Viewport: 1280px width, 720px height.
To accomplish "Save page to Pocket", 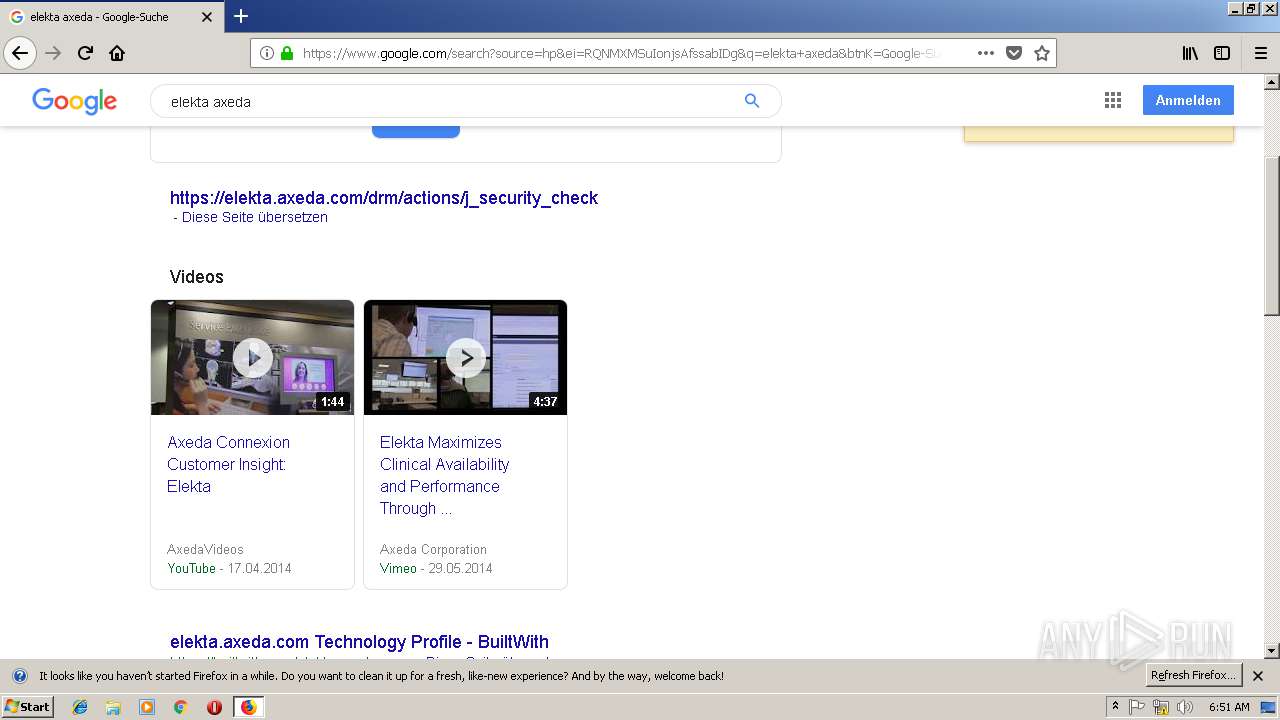I will click(x=1014, y=53).
